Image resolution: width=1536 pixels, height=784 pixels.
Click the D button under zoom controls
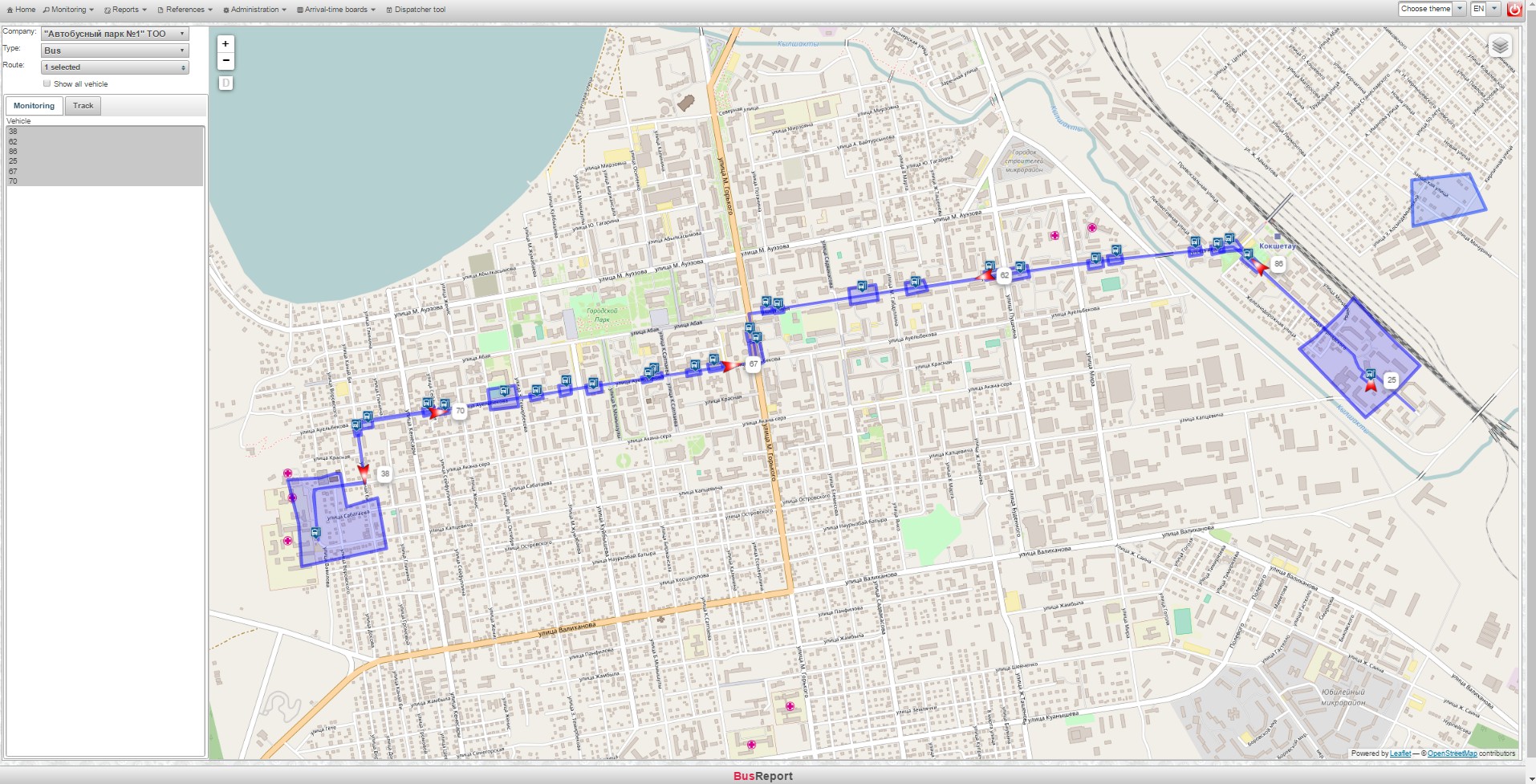[x=226, y=83]
